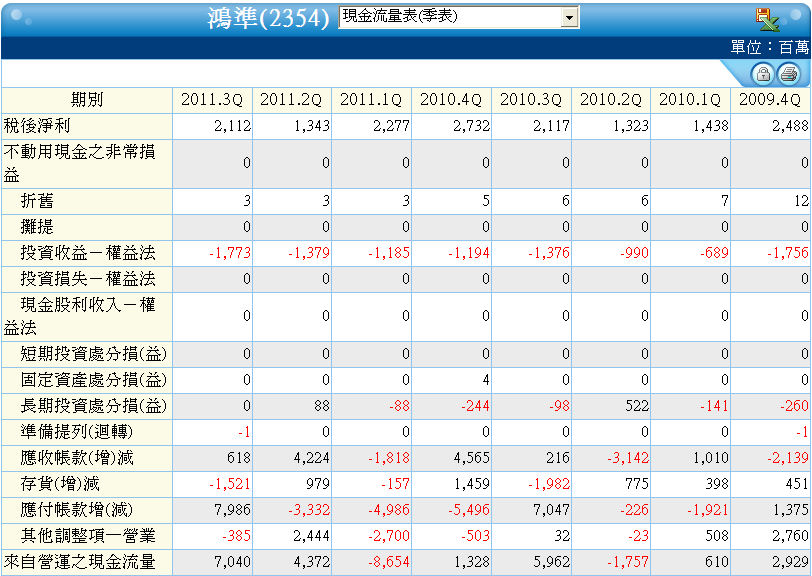The height and width of the screenshot is (576, 812).
Task: Open the 現金流量表(季表) dropdown arrow
Action: point(570,17)
